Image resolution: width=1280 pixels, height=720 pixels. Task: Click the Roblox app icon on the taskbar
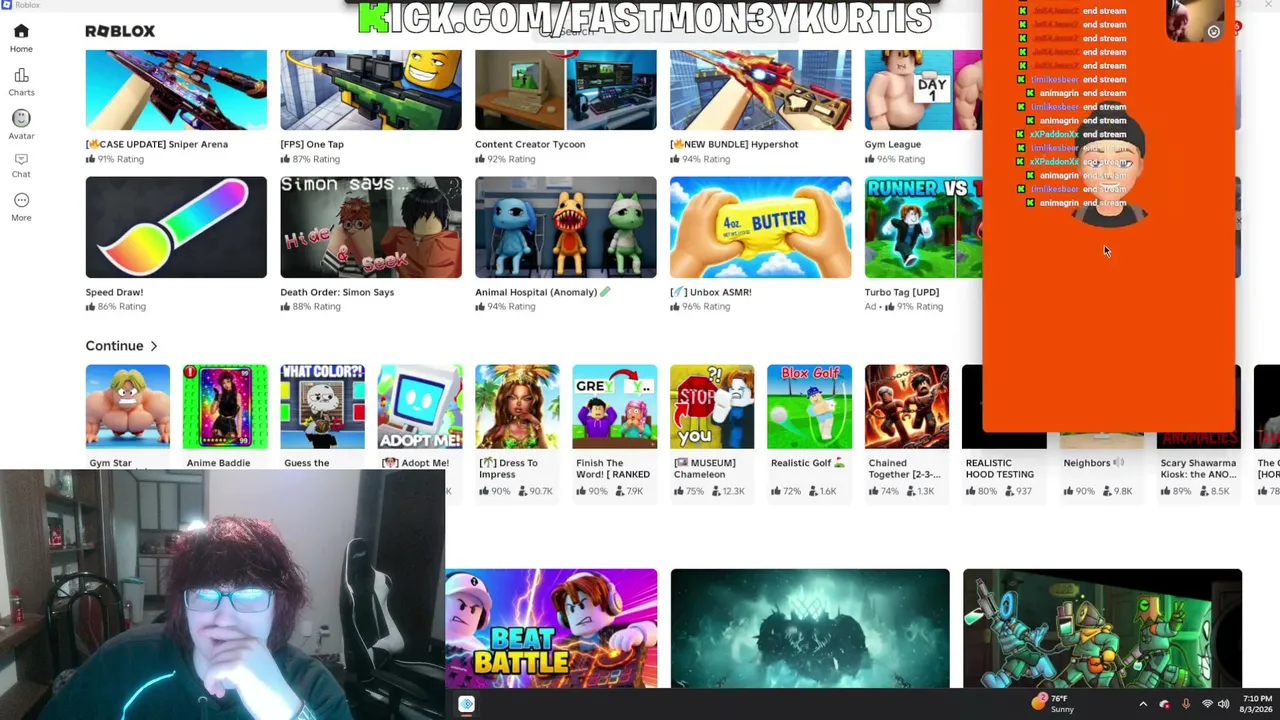(x=466, y=704)
